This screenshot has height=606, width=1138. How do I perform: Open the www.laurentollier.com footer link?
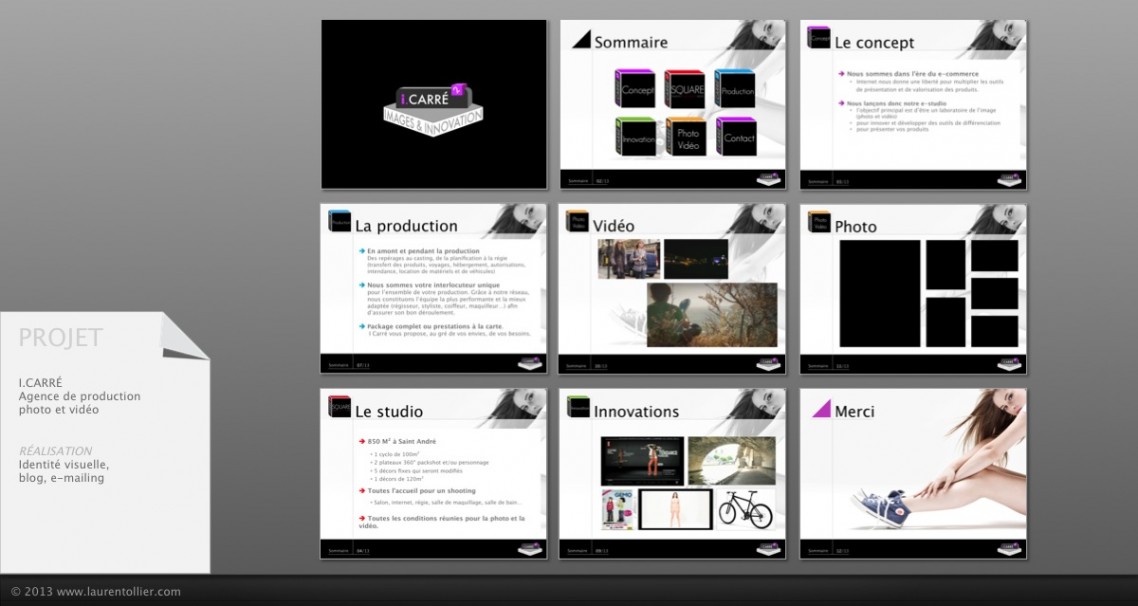pos(118,592)
